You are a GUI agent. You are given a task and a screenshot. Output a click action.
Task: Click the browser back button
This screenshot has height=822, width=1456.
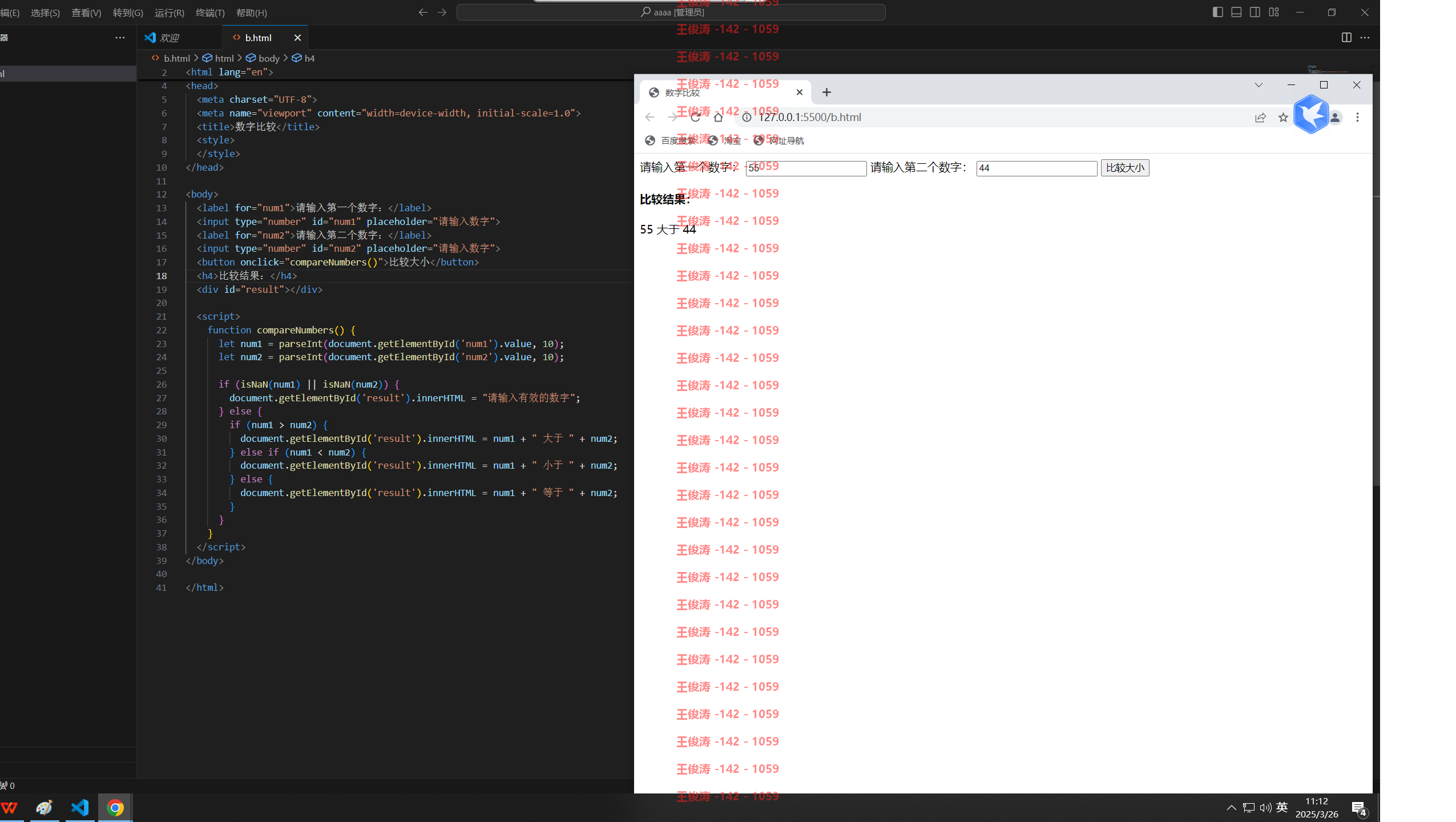point(650,117)
